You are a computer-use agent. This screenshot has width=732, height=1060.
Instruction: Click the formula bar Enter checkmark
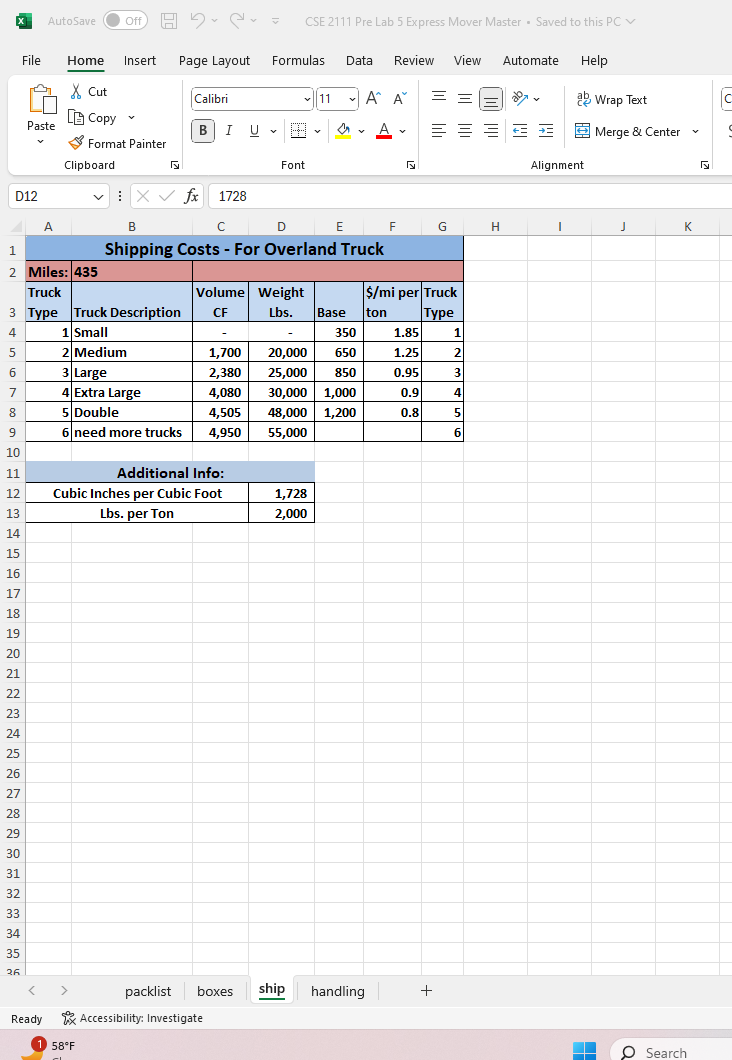(166, 196)
